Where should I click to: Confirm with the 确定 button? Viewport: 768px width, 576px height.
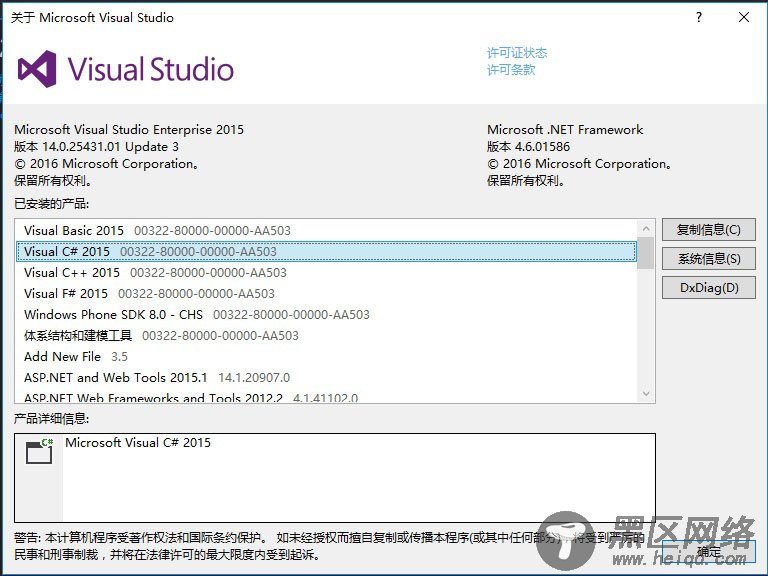click(x=709, y=552)
